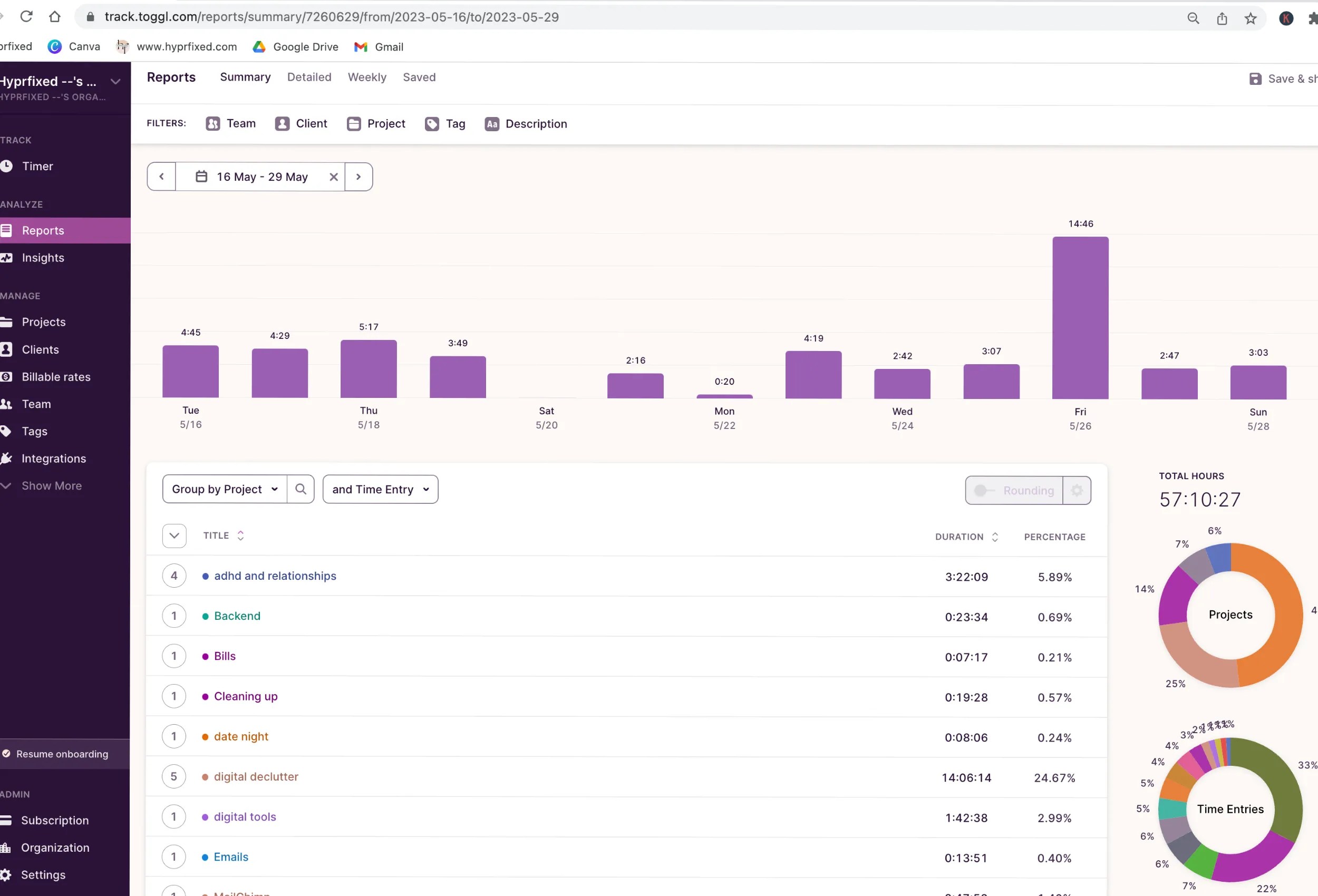Switch to the Detailed tab

click(x=309, y=77)
